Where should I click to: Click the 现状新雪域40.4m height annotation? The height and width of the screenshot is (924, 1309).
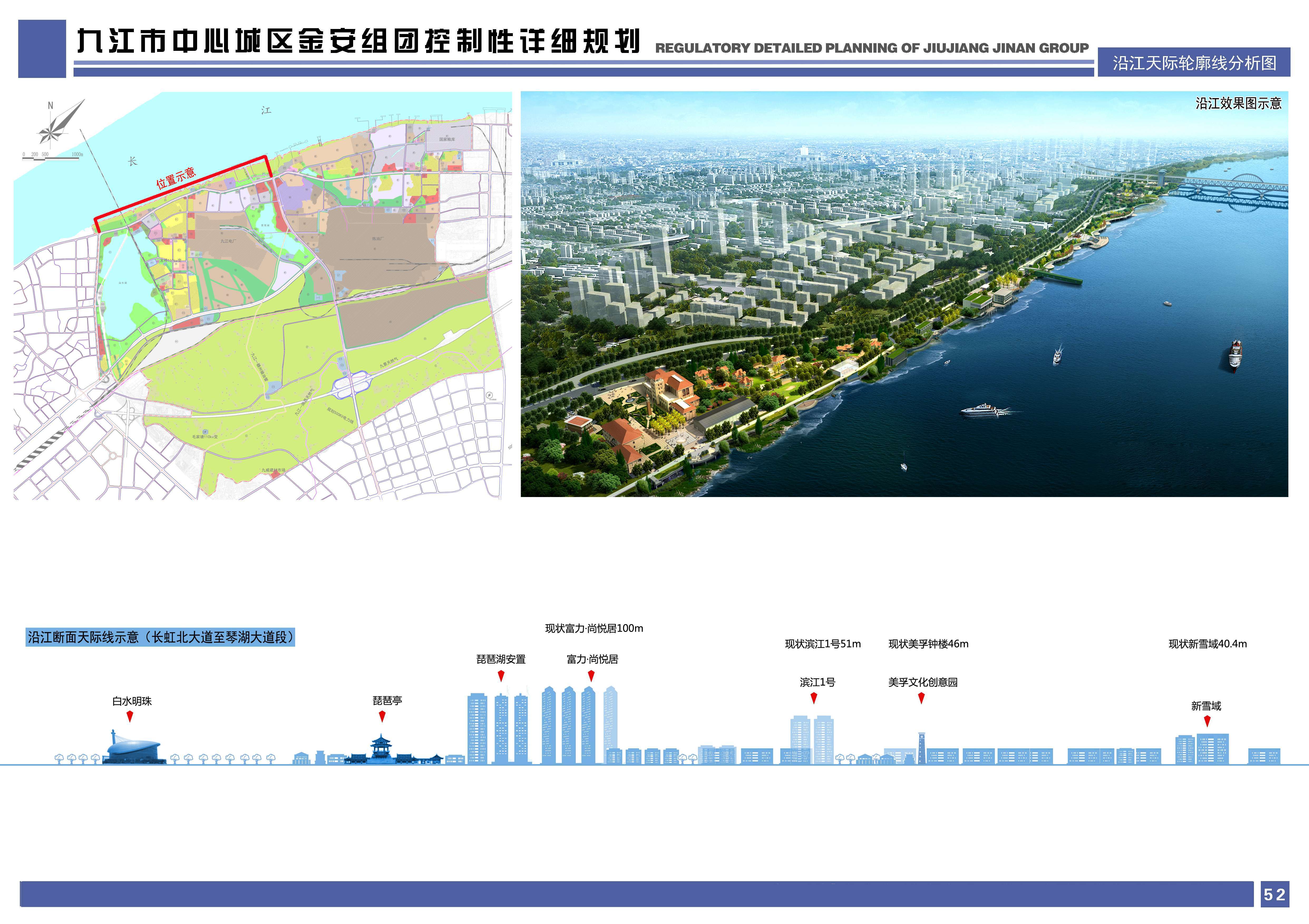(x=1208, y=644)
